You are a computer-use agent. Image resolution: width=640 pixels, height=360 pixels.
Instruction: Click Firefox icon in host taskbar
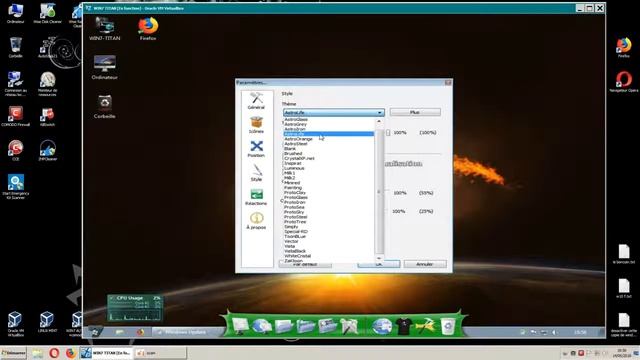pyautogui.click(x=70, y=353)
